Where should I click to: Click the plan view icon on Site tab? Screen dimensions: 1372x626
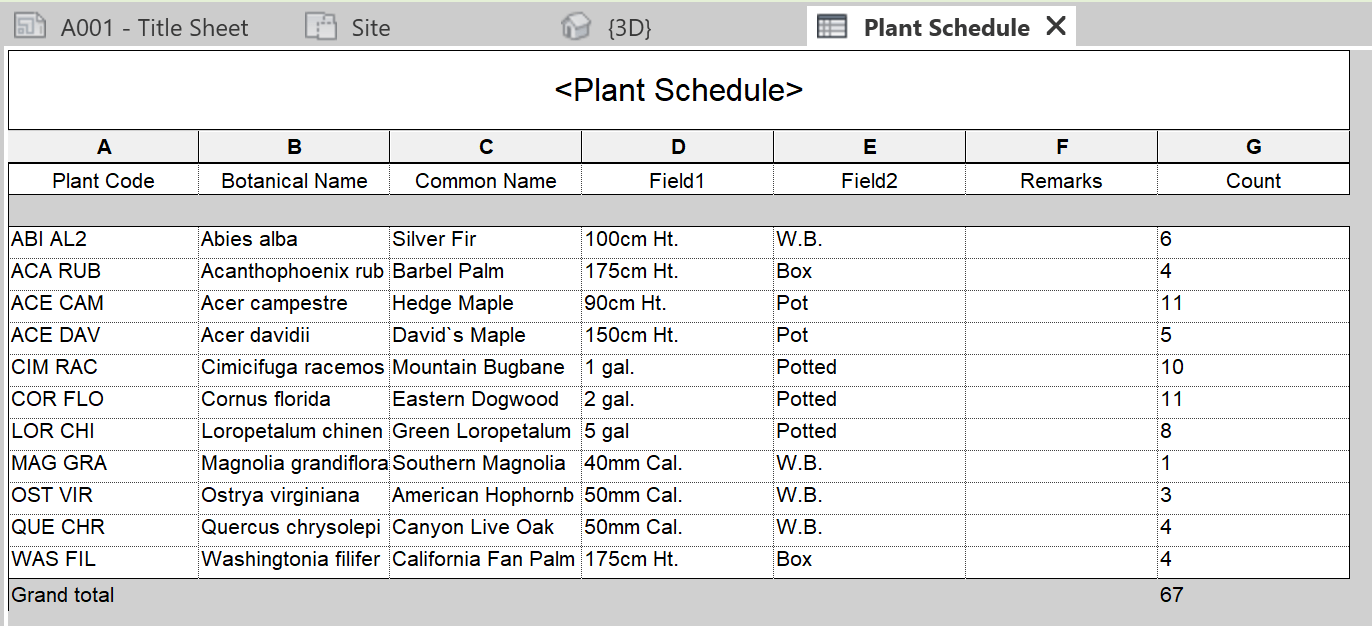[322, 27]
